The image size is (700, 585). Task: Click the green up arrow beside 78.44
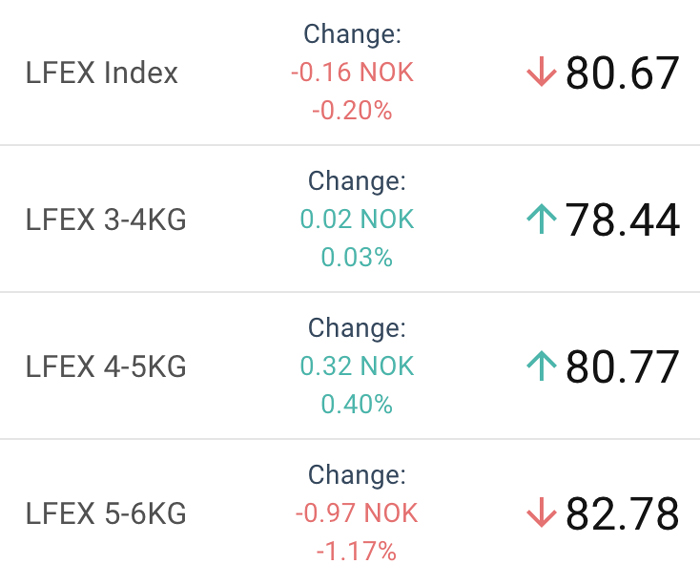tap(542, 219)
